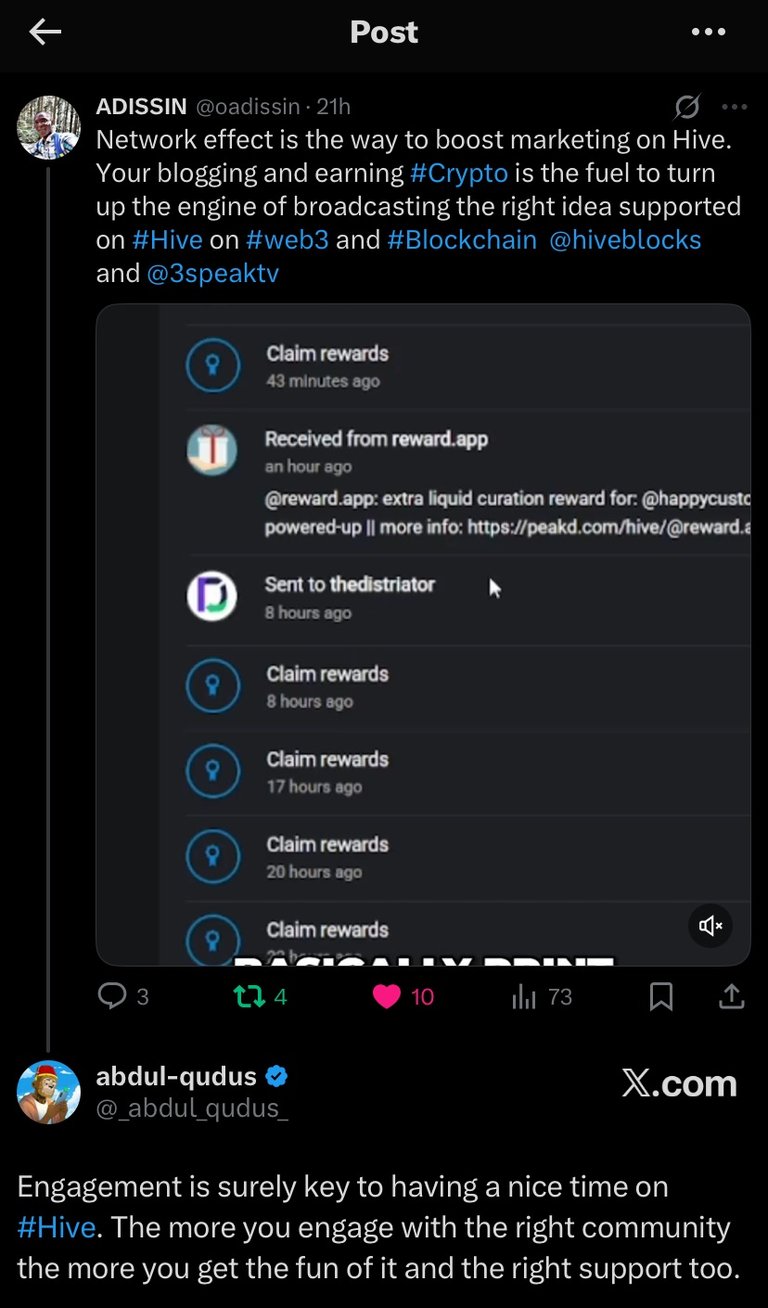The height and width of the screenshot is (1308, 768).
Task: Open the Grok icon on ADISSIN's post
Action: coord(687,107)
